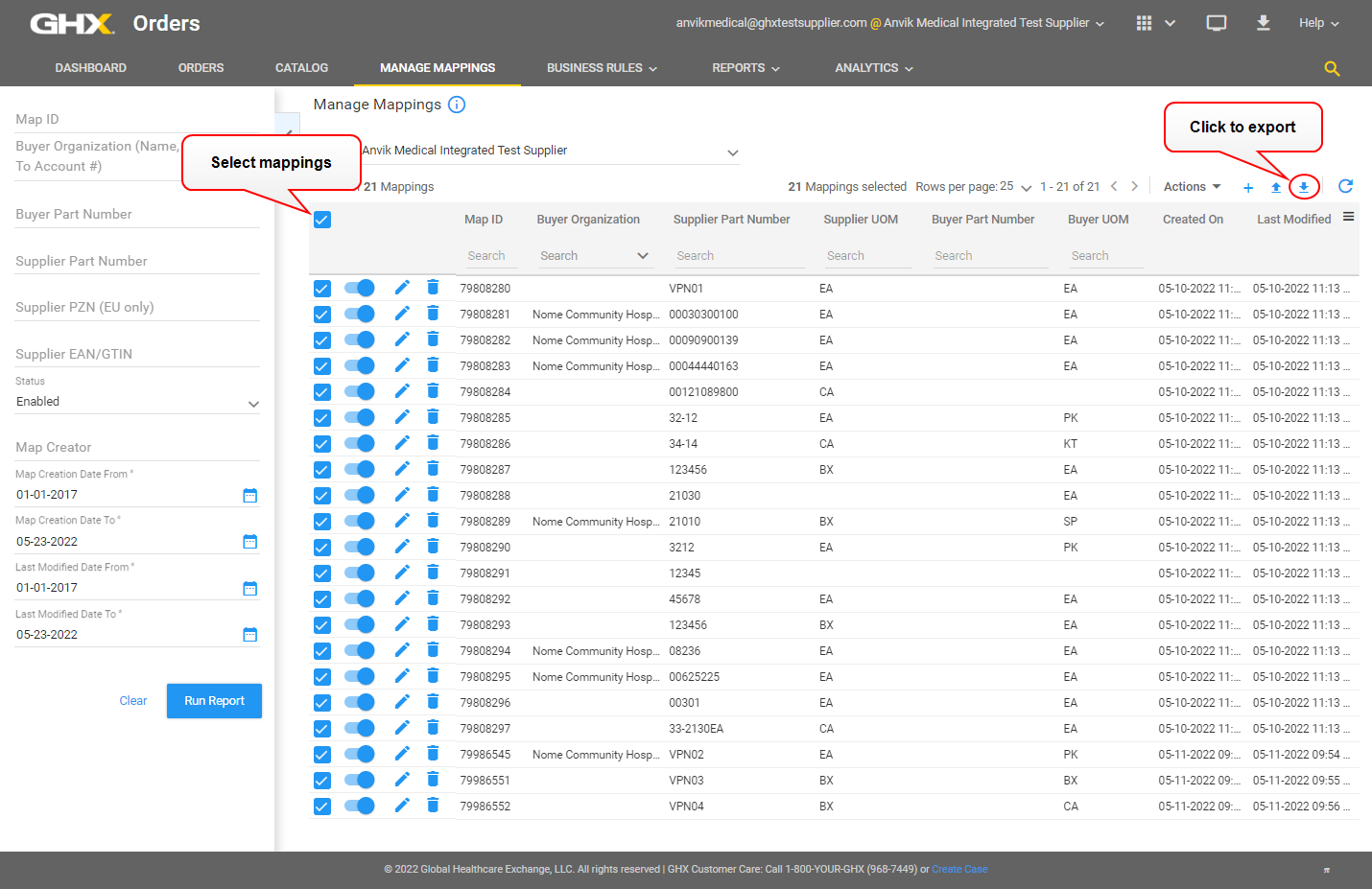1372x889 pixels.
Task: Go to the Dashboard tab
Action: coord(91,68)
